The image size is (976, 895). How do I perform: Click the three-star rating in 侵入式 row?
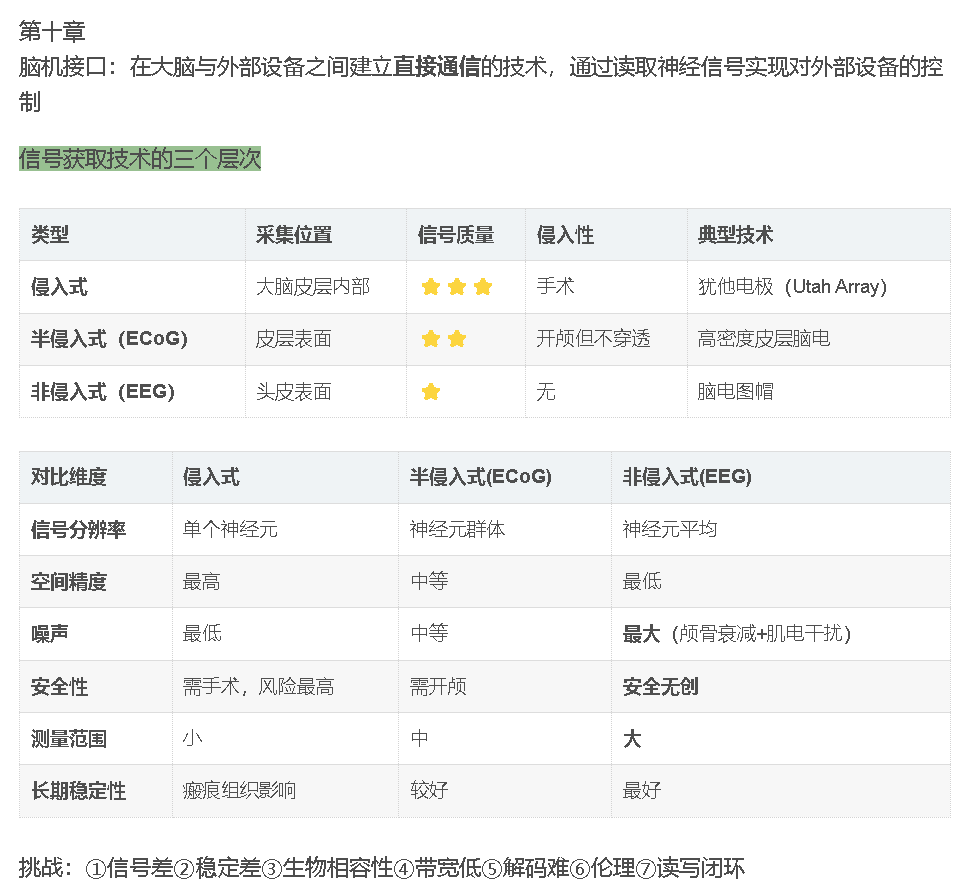click(x=457, y=287)
